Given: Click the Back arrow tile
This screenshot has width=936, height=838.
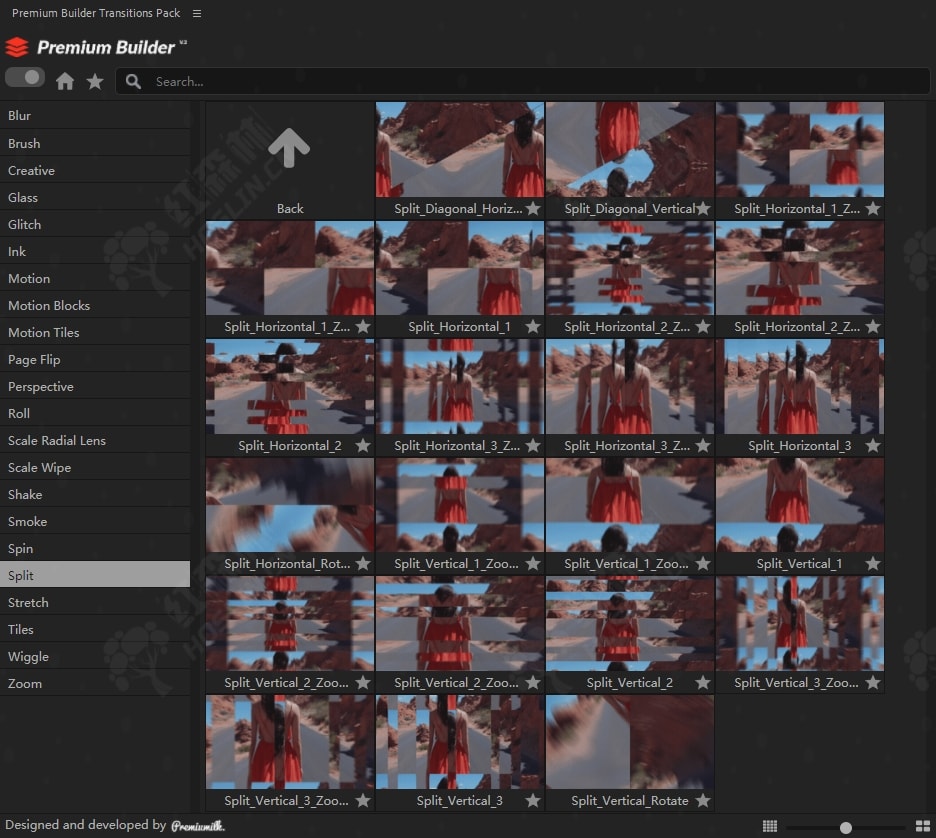Looking at the screenshot, I should (290, 150).
